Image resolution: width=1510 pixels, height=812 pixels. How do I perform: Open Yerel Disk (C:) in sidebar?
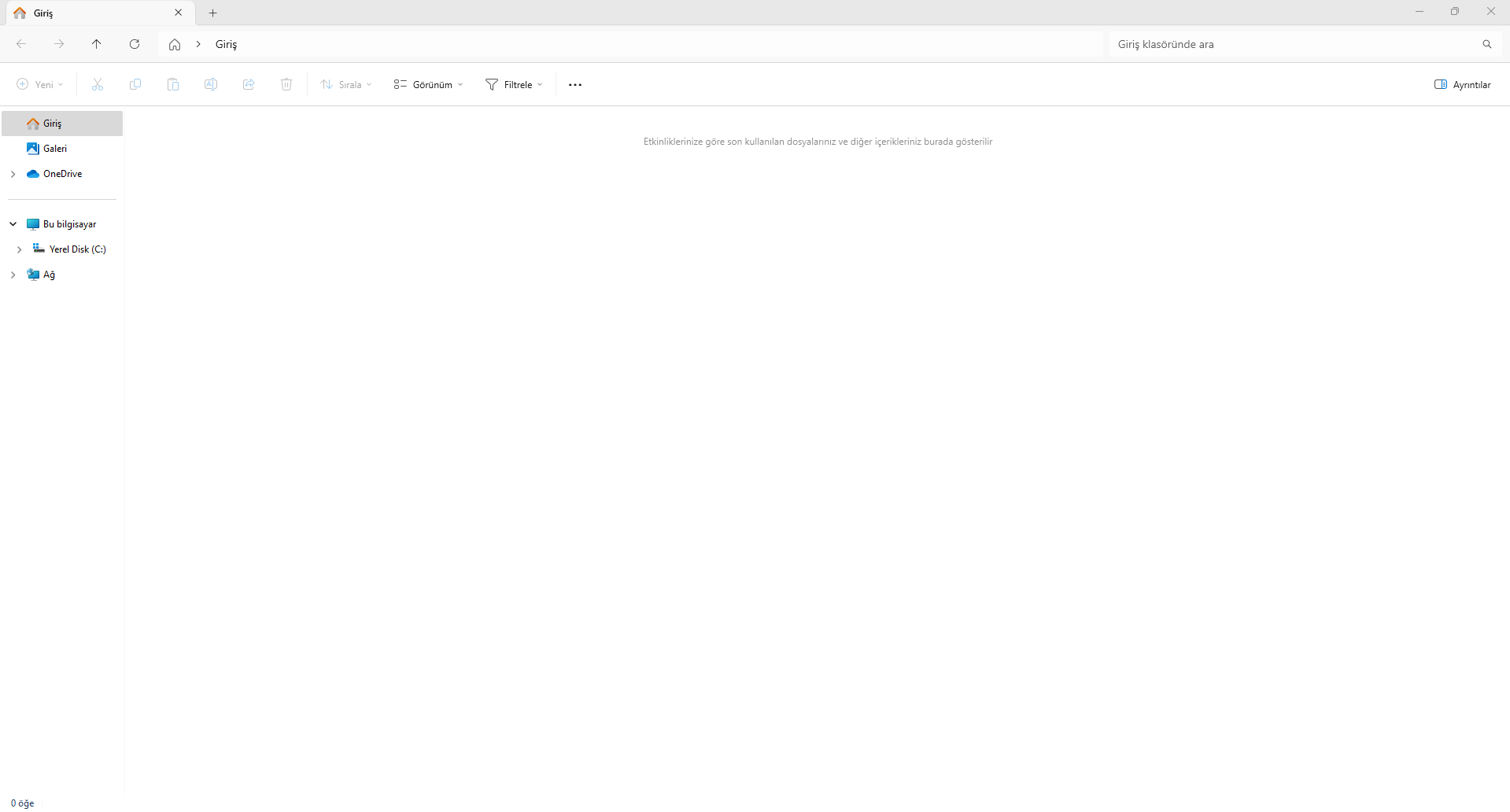tap(62, 249)
